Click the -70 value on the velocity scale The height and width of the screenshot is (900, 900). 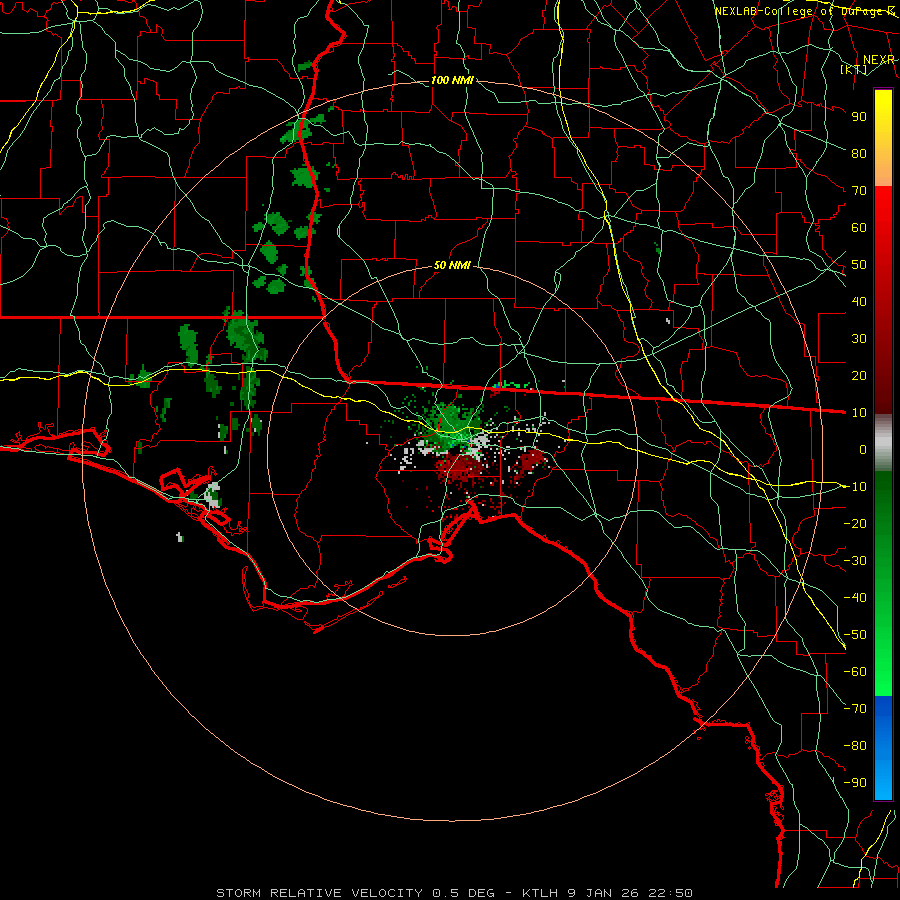855,709
